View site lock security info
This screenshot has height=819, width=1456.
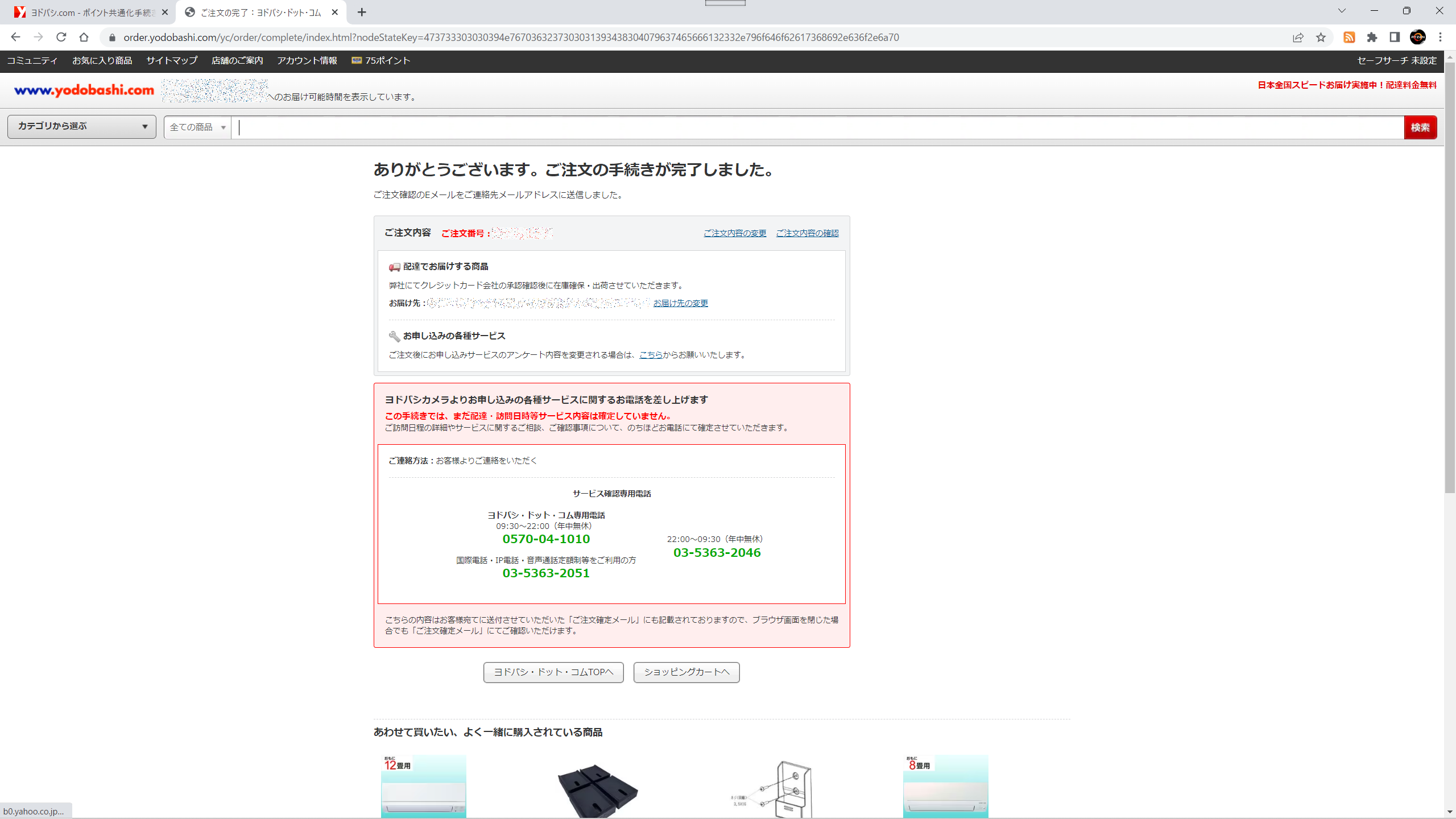click(x=112, y=38)
